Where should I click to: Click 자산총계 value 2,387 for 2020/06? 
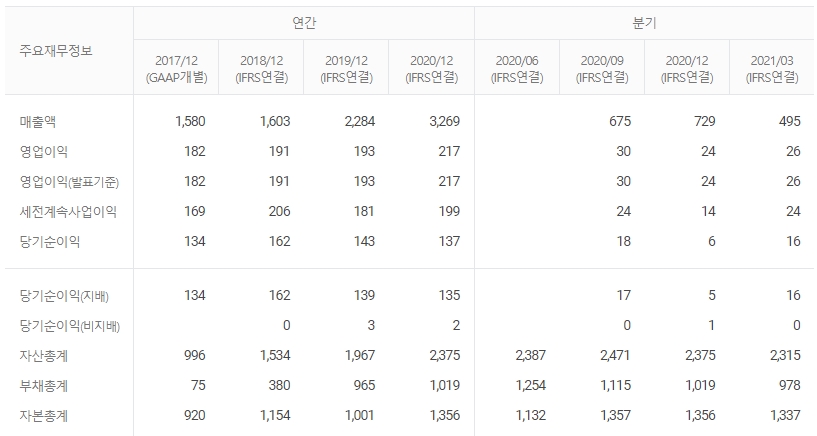pos(530,355)
